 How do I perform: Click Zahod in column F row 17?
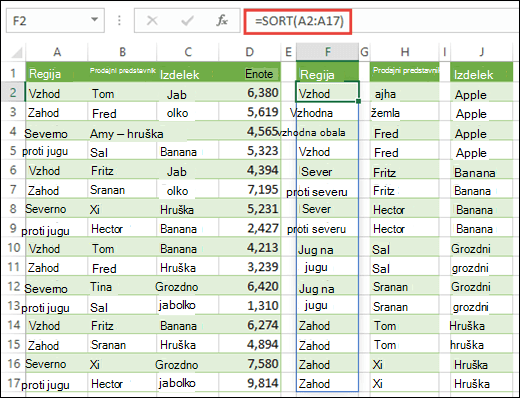(314, 384)
